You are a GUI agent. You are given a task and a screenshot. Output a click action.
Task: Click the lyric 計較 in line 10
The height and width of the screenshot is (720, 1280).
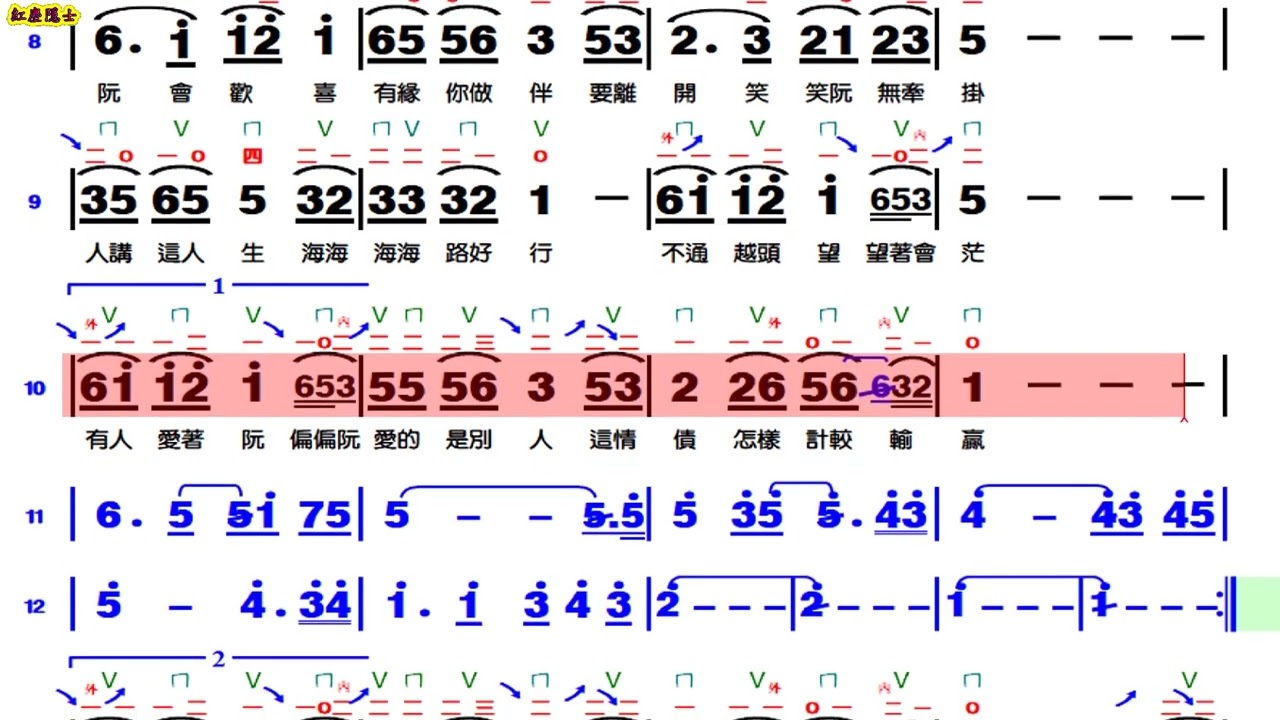click(829, 439)
